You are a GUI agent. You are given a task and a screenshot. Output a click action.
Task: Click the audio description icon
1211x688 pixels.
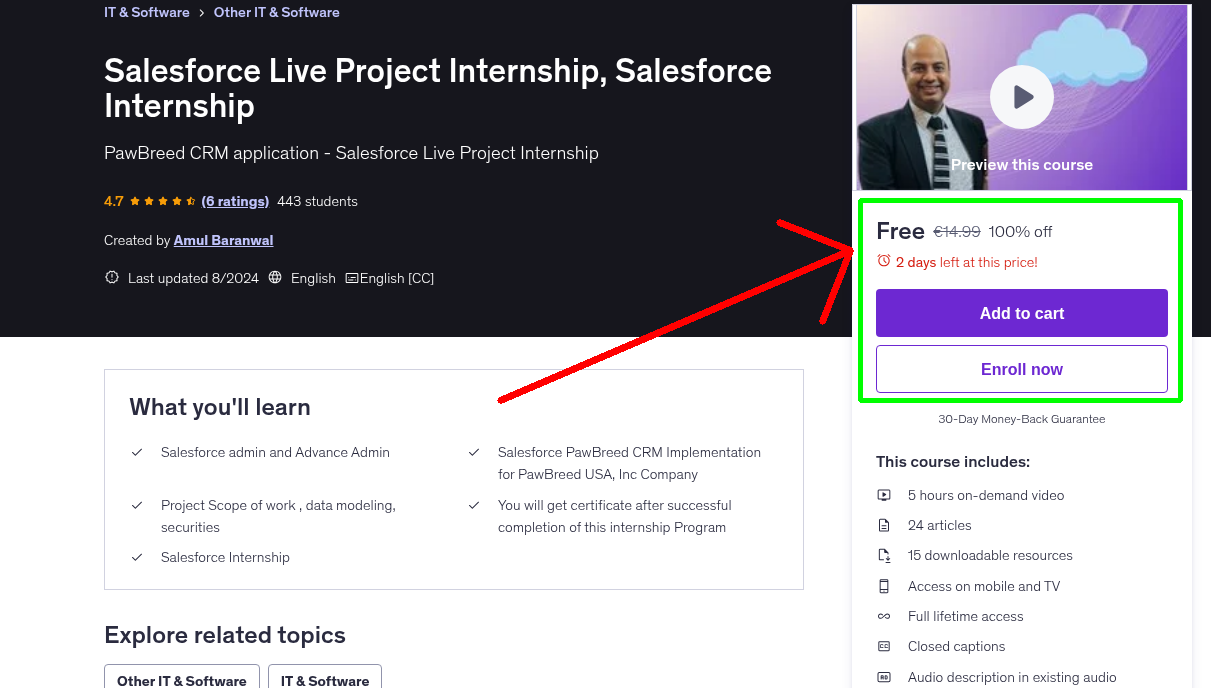(x=884, y=677)
